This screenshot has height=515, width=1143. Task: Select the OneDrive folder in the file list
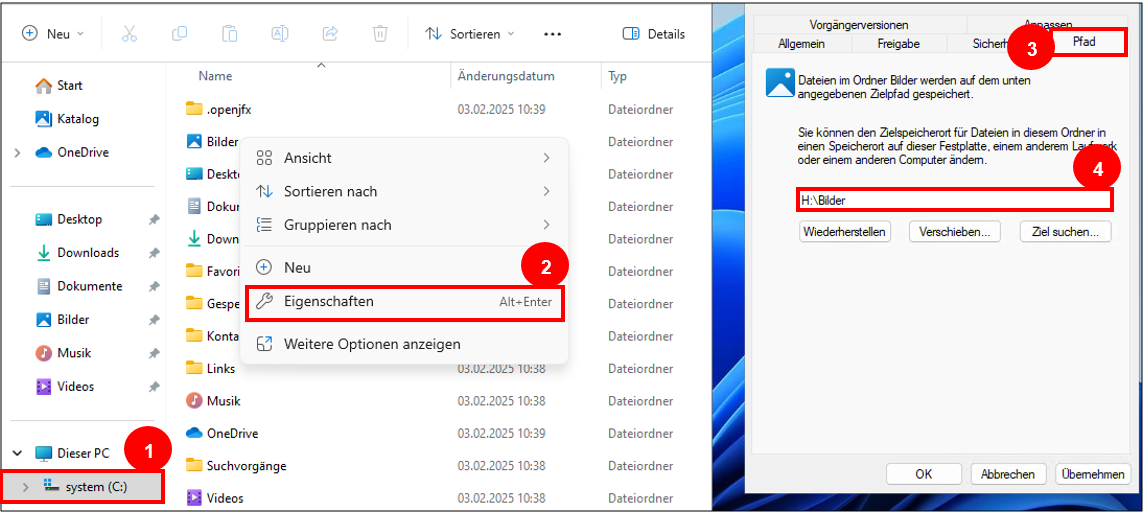(x=222, y=433)
